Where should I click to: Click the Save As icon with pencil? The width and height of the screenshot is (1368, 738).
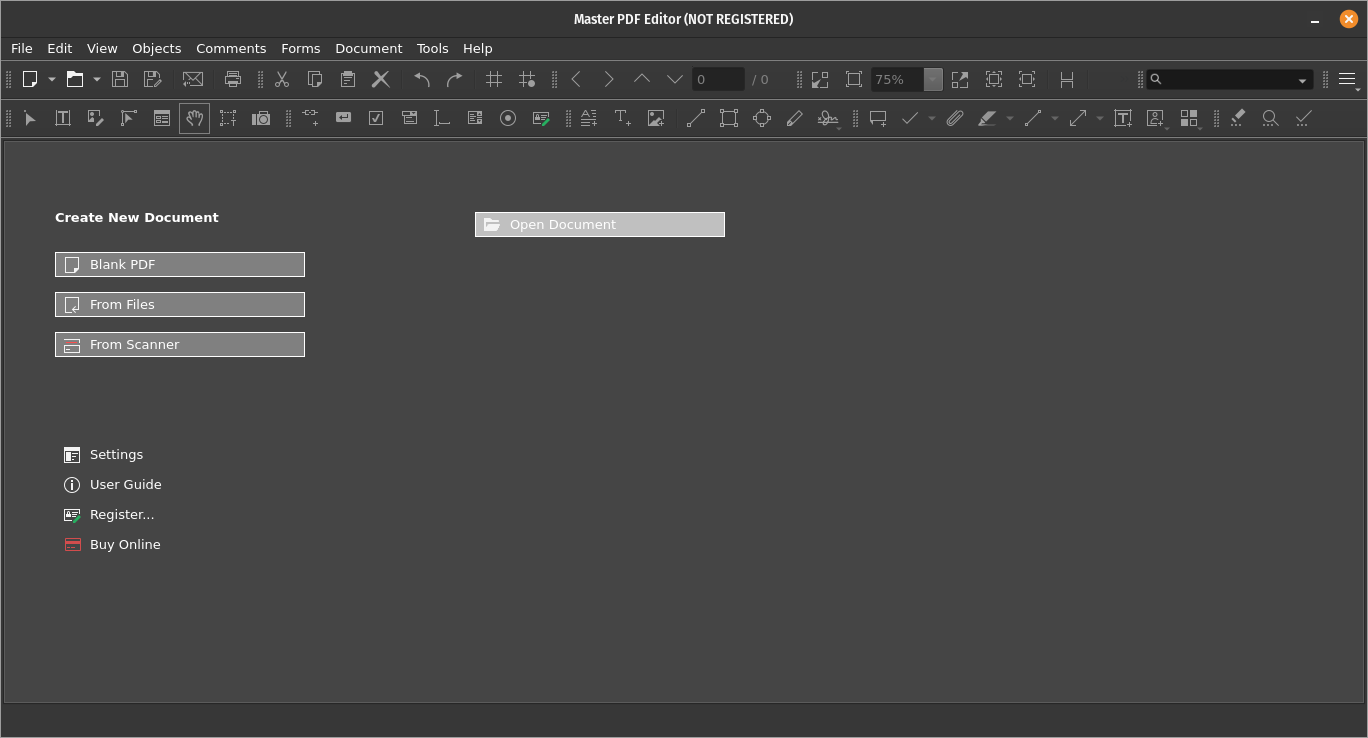[153, 79]
